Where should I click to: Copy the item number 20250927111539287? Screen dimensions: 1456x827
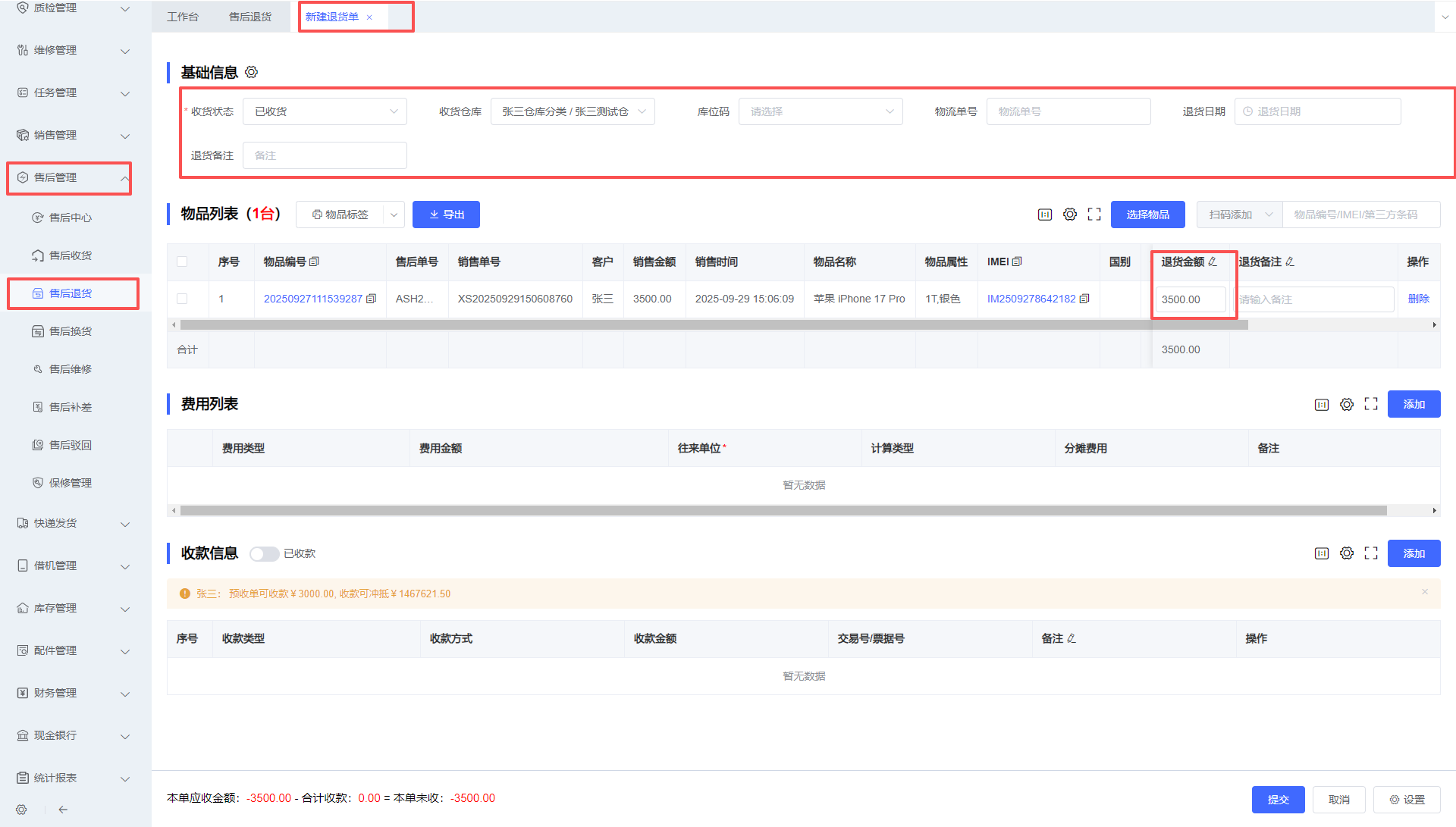click(x=371, y=299)
